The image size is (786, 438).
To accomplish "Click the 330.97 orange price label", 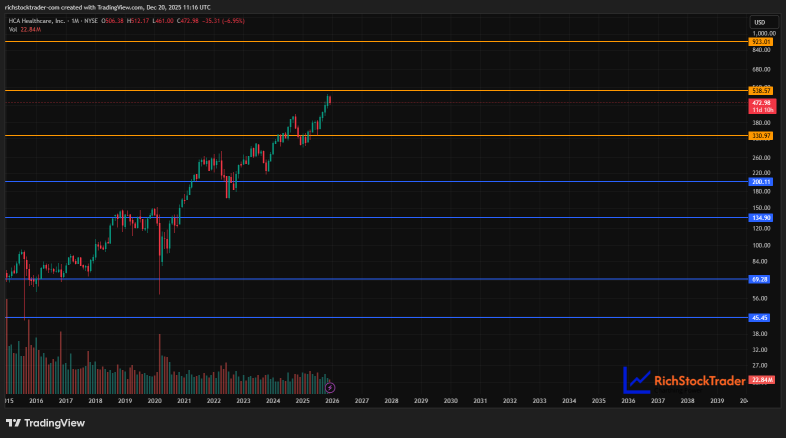I will [x=760, y=136].
